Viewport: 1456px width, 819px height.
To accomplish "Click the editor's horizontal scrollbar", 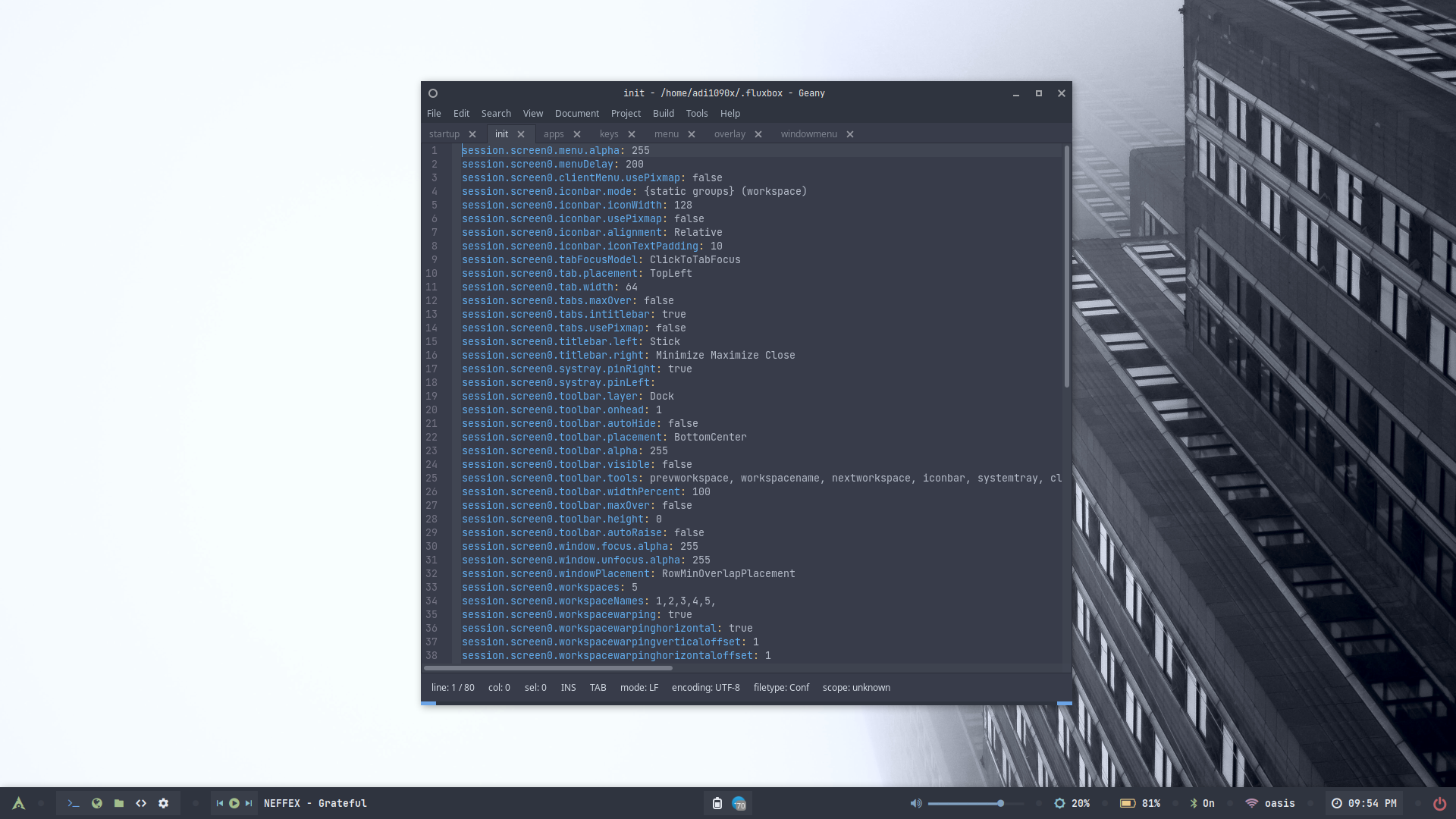I will (548, 668).
